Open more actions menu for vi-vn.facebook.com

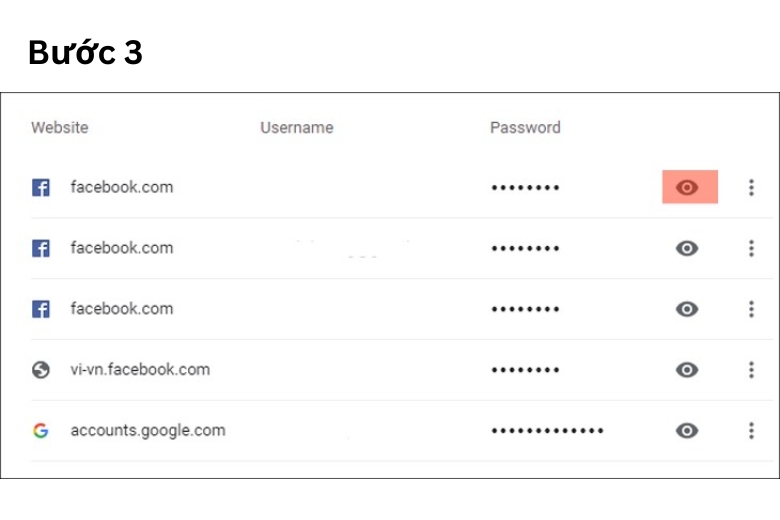click(751, 370)
